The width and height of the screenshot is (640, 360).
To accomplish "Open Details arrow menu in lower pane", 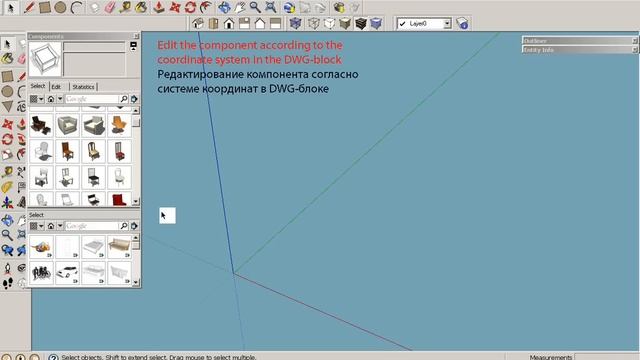I will 134,226.
